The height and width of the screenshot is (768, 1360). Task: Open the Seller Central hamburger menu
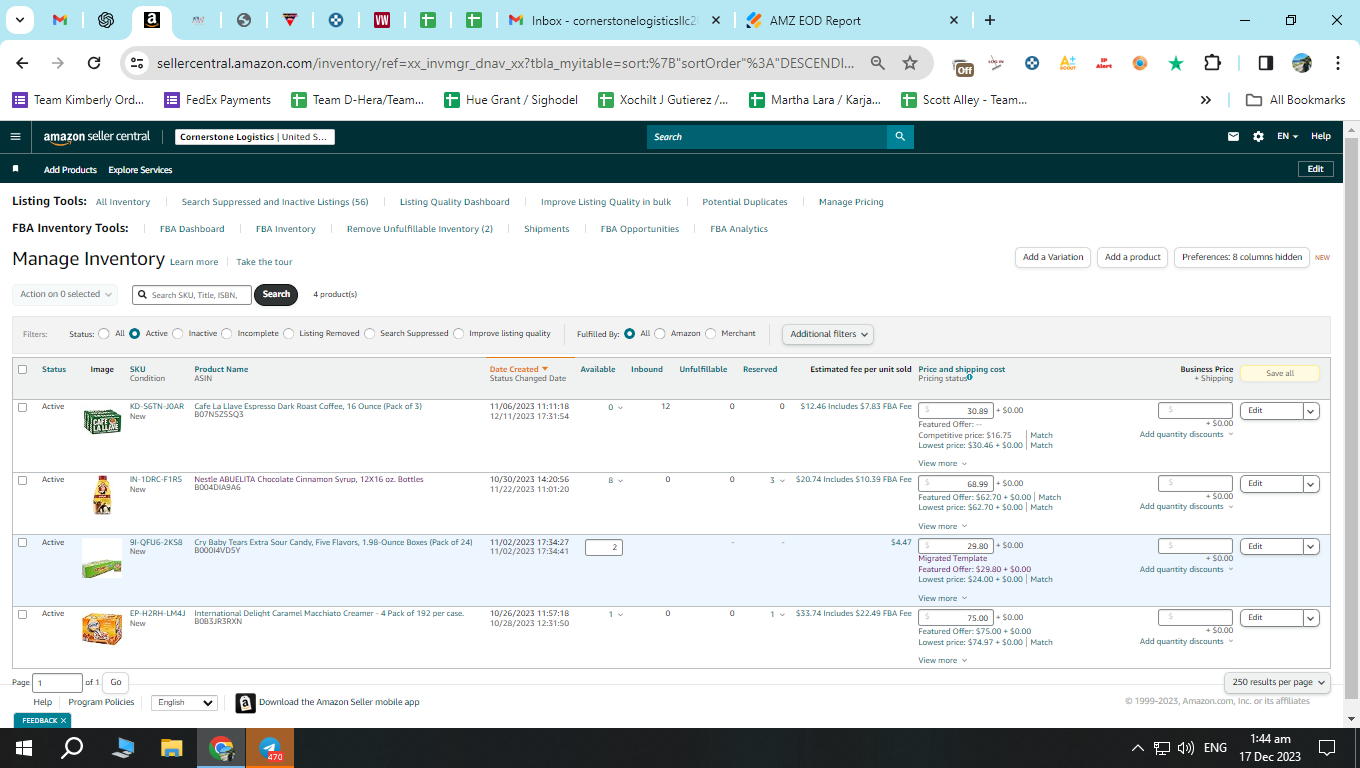coord(15,137)
